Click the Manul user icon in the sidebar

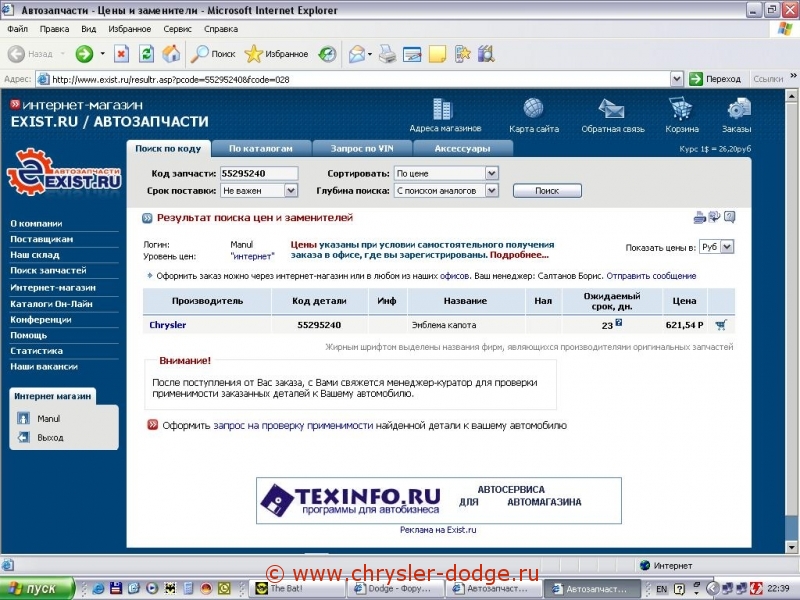tap(23, 418)
